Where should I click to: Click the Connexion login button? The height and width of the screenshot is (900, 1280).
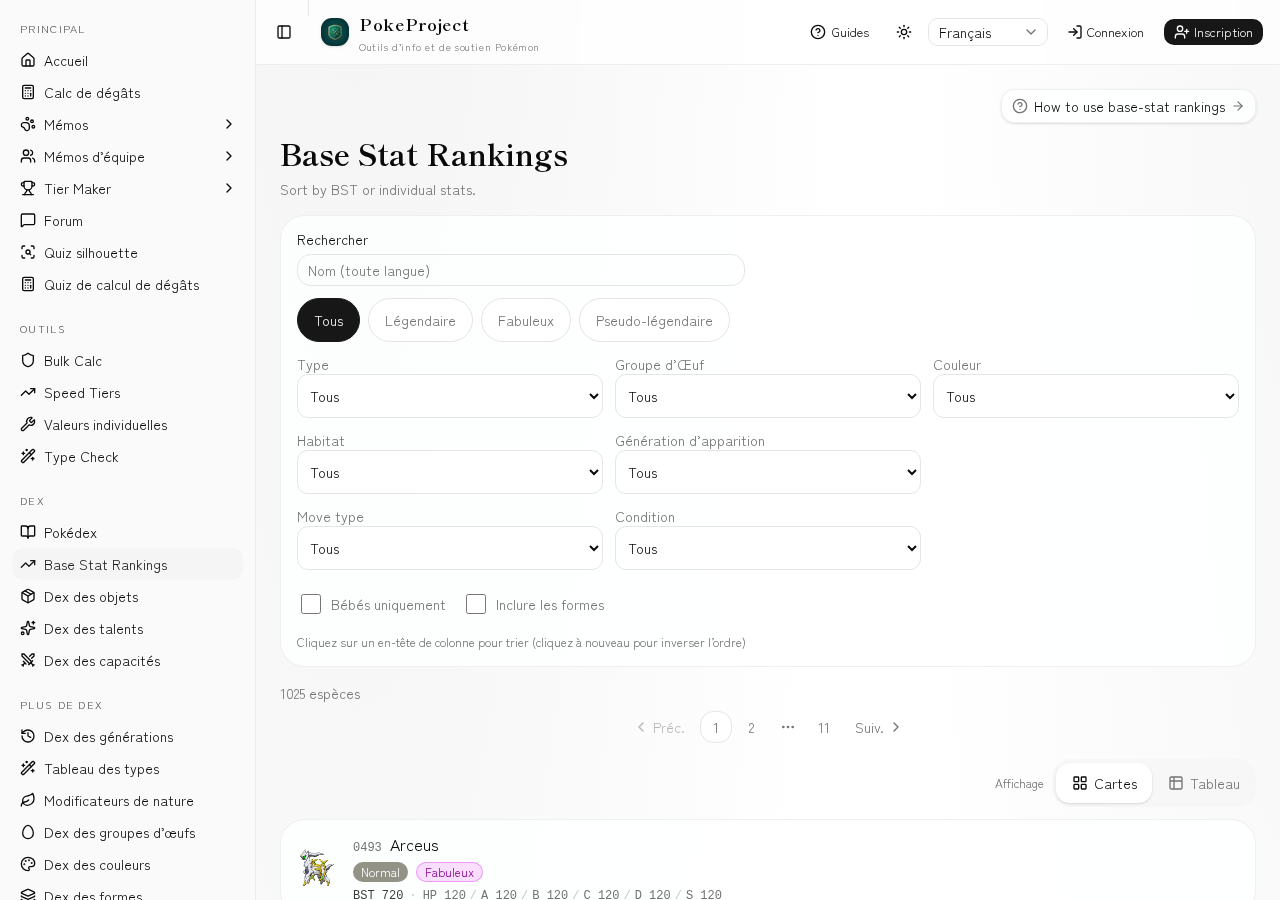1106,32
